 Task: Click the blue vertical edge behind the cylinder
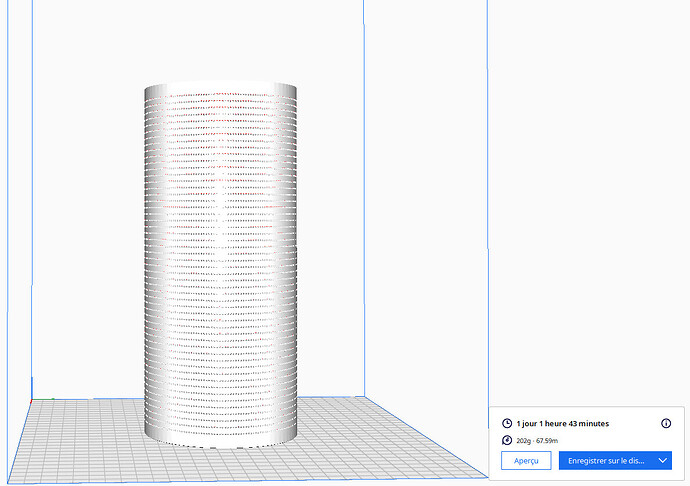pos(363,200)
